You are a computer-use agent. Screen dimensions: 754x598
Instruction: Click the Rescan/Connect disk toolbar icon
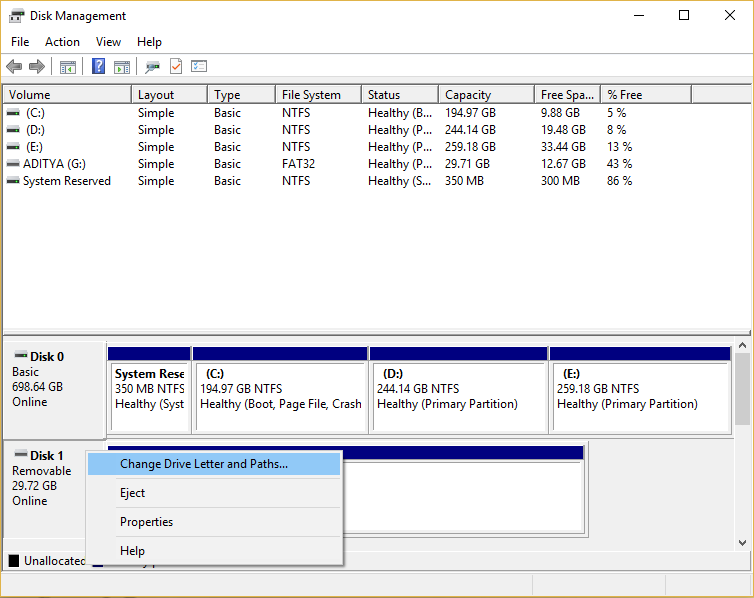(x=152, y=67)
